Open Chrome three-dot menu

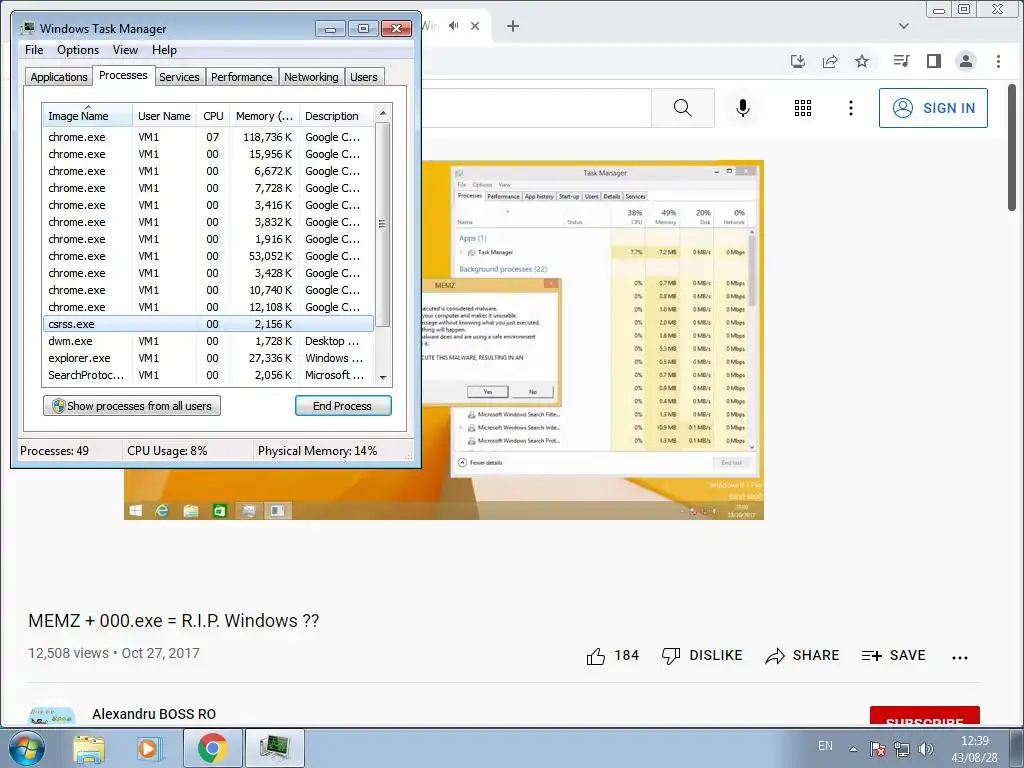tap(998, 61)
